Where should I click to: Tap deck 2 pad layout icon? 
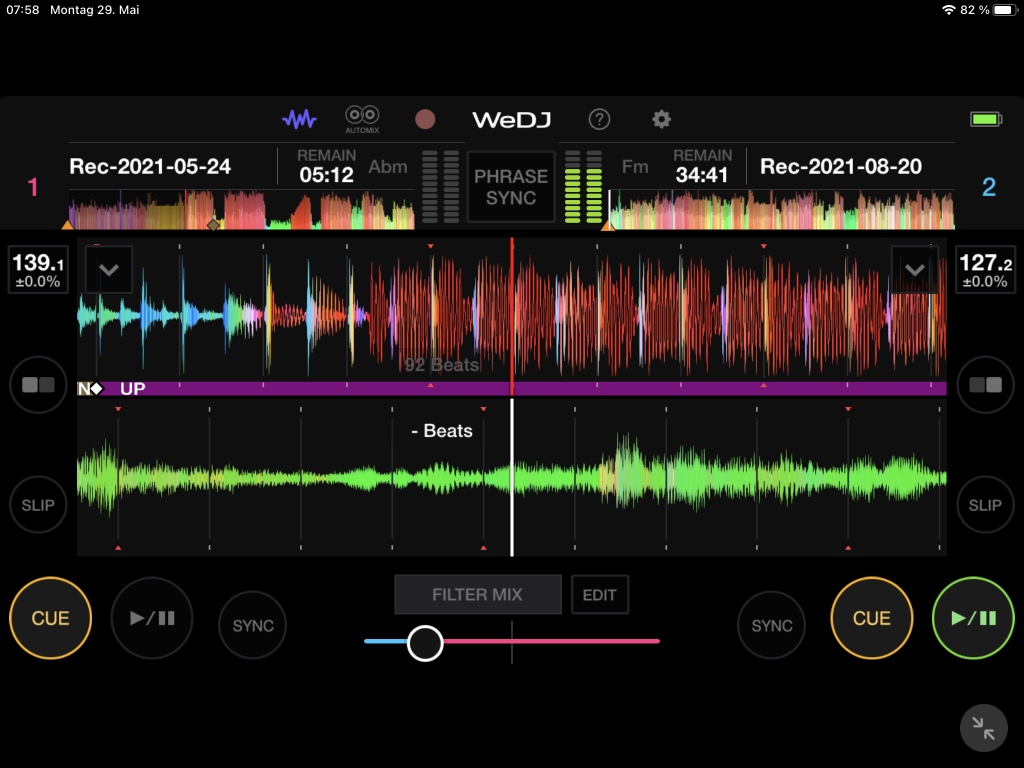click(x=985, y=384)
